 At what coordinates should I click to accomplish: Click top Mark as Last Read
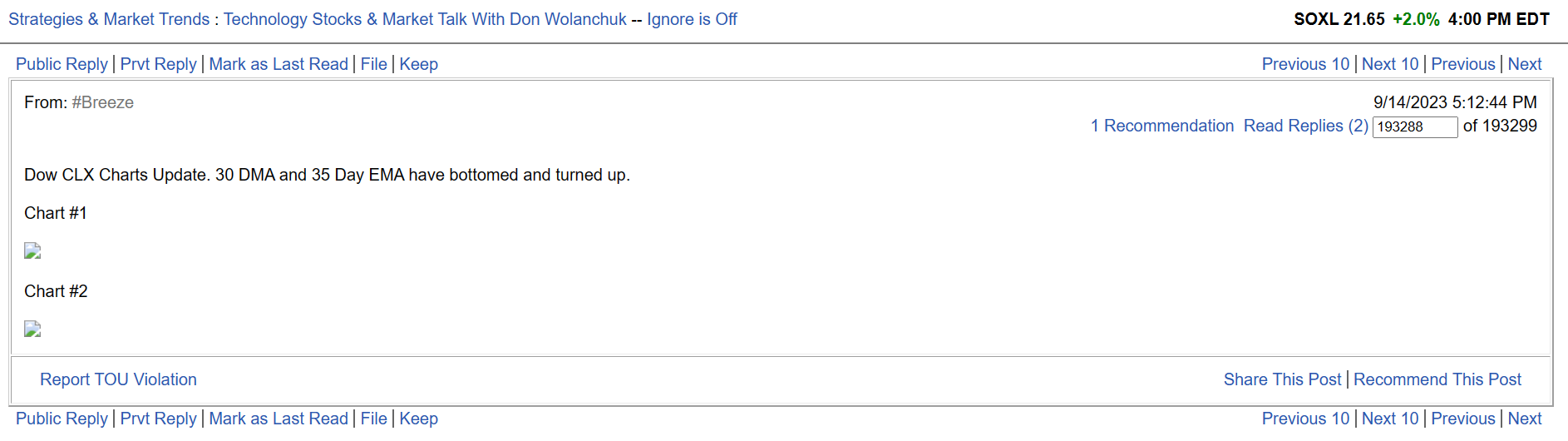279,64
